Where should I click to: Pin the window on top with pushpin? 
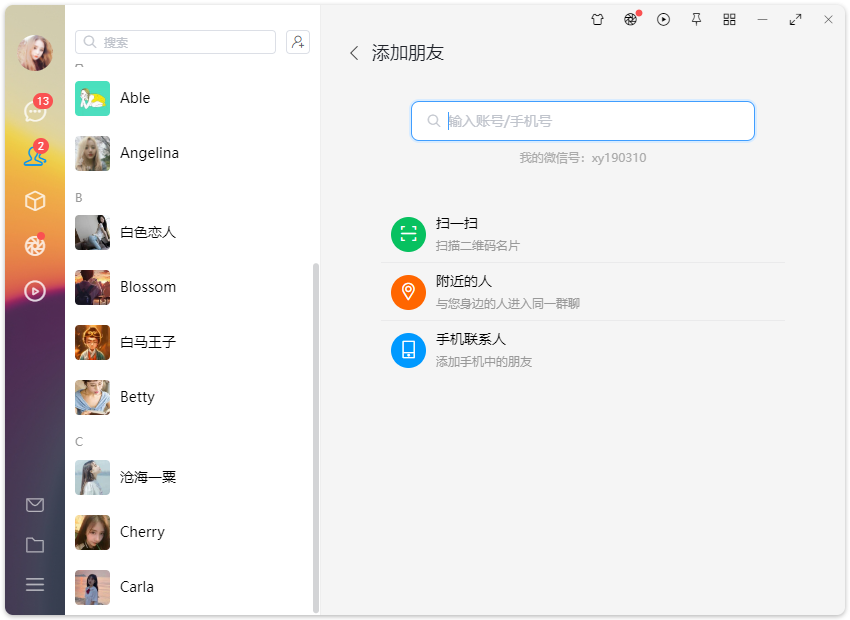pyautogui.click(x=696, y=19)
